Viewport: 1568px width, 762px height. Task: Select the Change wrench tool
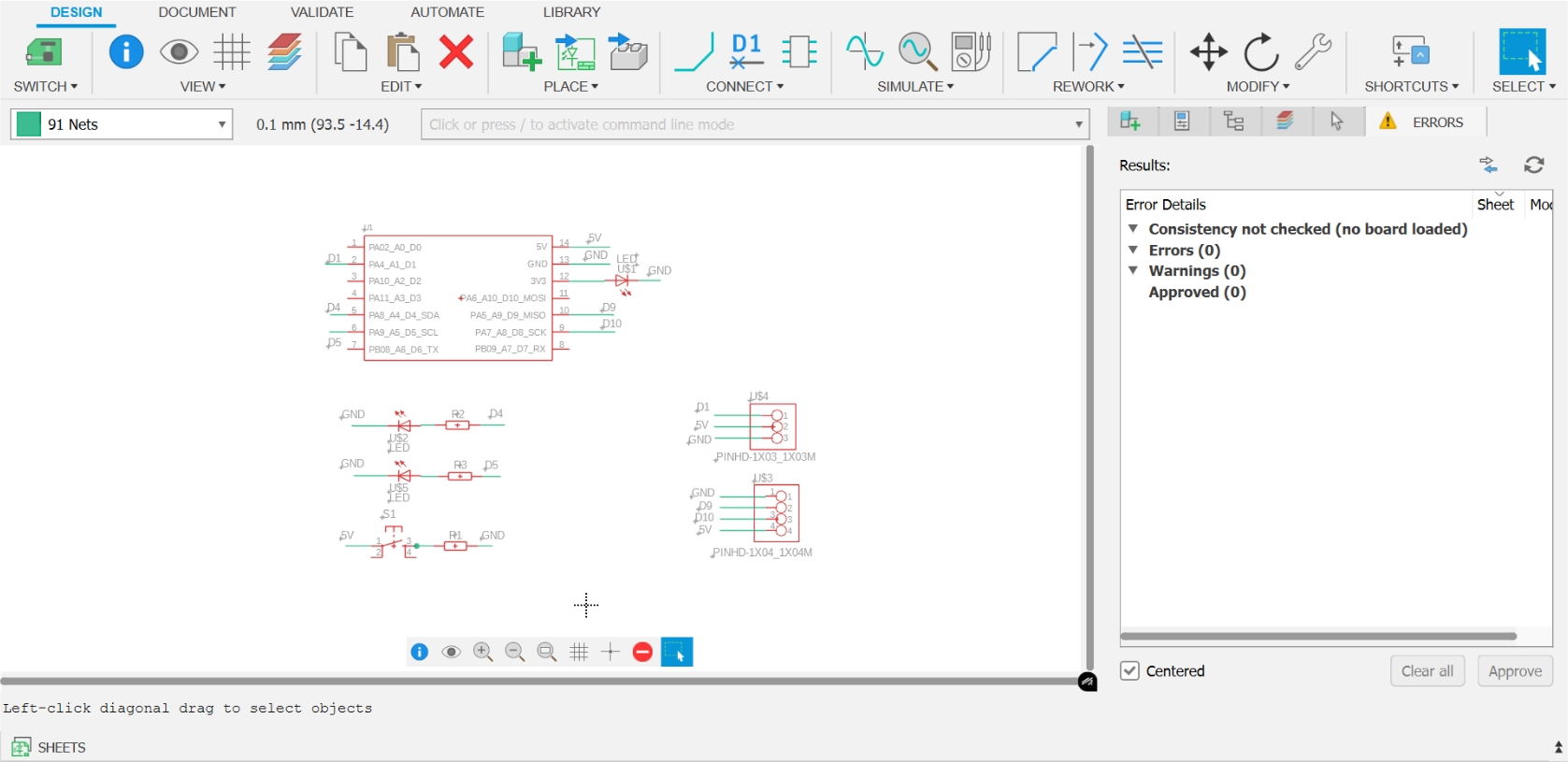tap(1314, 52)
